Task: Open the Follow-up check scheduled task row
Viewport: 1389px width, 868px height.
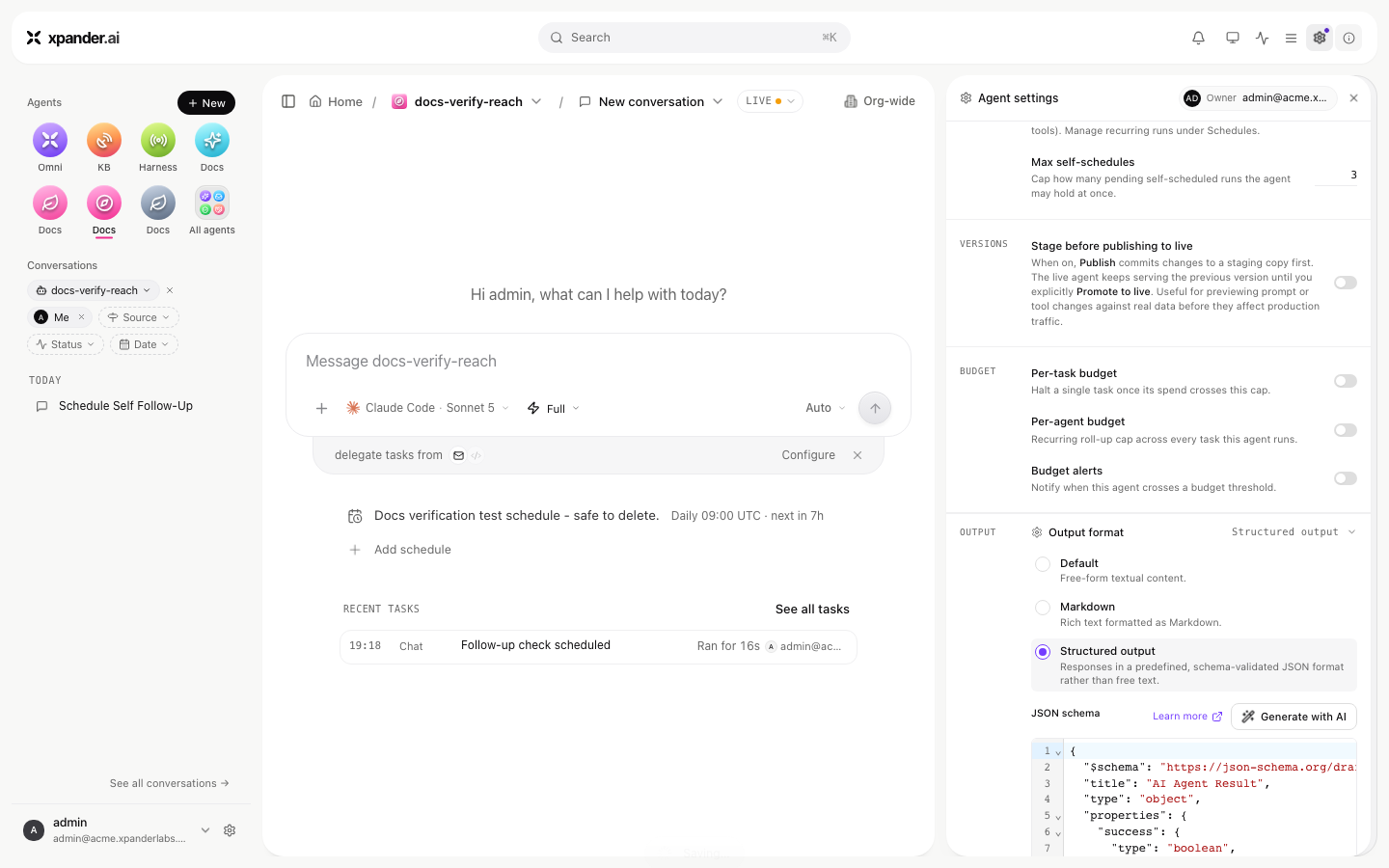Action: pyautogui.click(x=598, y=646)
